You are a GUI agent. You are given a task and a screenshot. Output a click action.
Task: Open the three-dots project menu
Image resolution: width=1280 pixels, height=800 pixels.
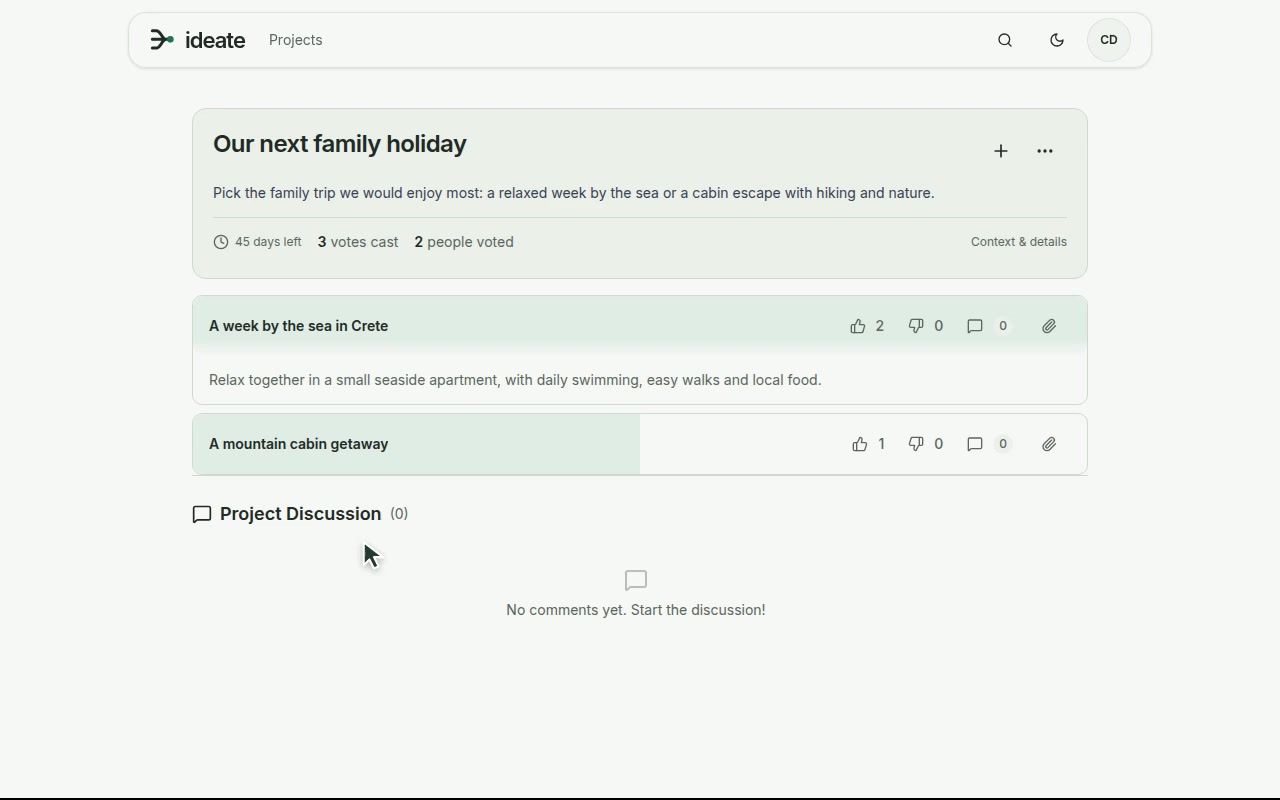click(1045, 151)
